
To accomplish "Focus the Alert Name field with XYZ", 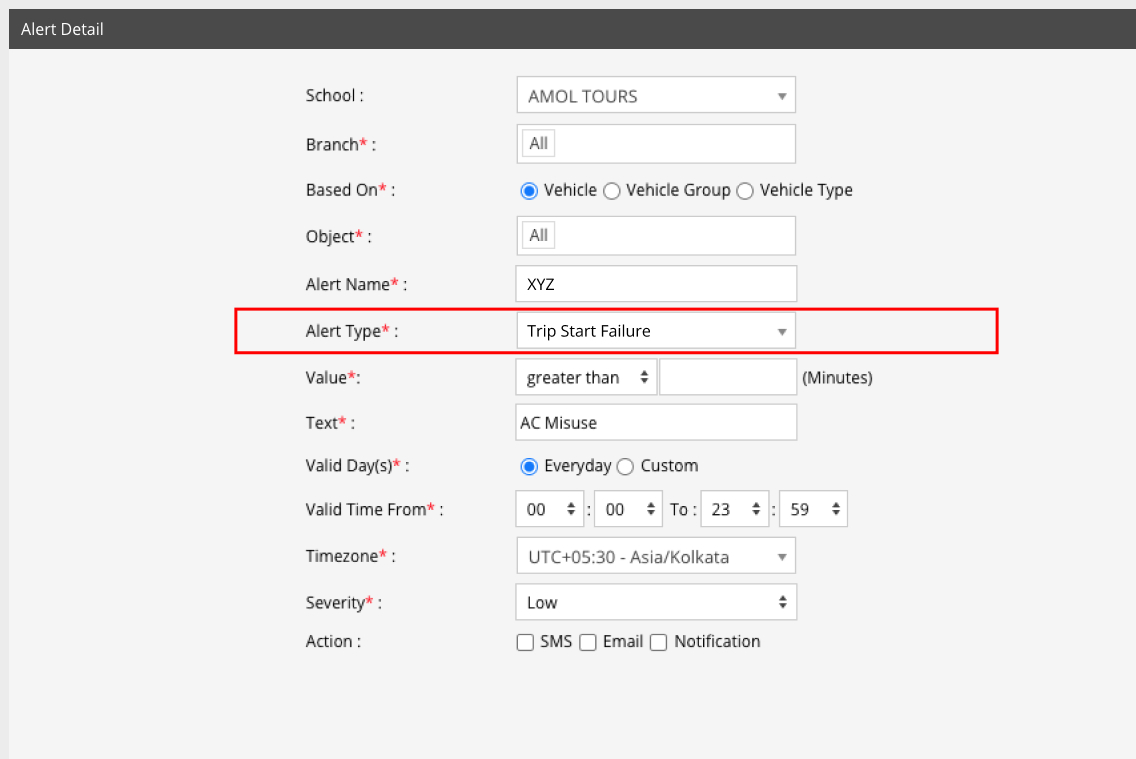I will [655, 284].
